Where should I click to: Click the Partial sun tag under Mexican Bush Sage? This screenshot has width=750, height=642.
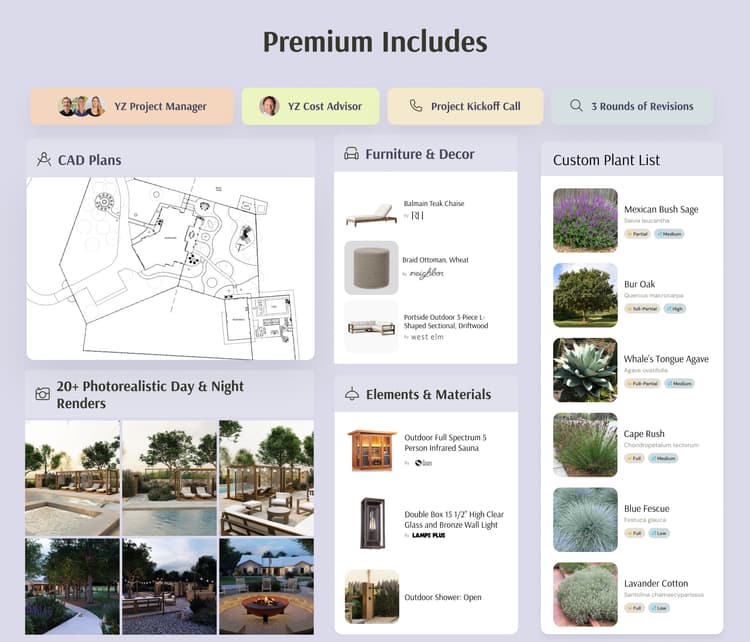(638, 233)
